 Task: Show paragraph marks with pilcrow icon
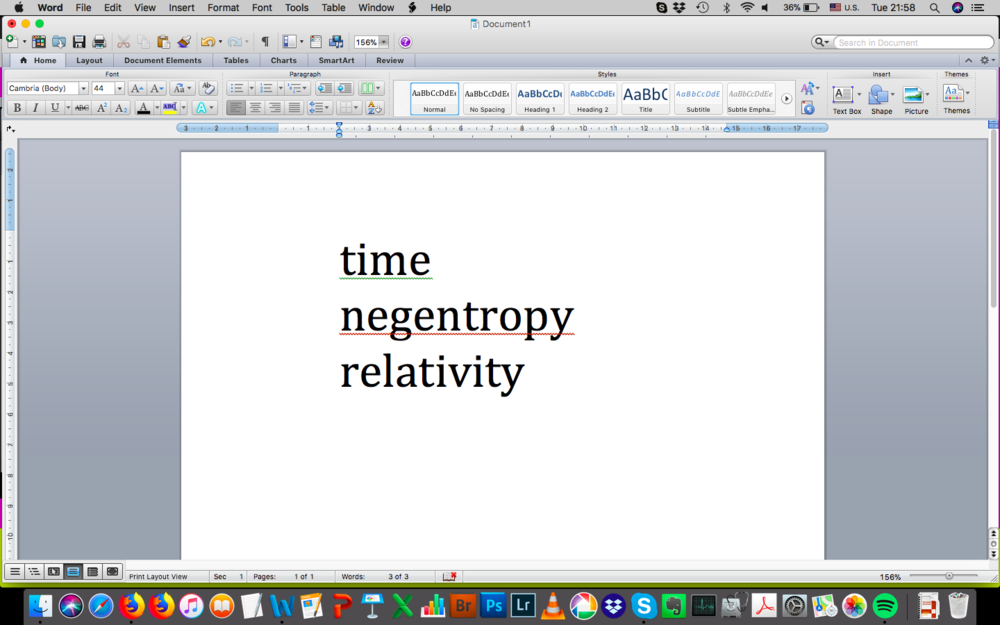pos(265,42)
